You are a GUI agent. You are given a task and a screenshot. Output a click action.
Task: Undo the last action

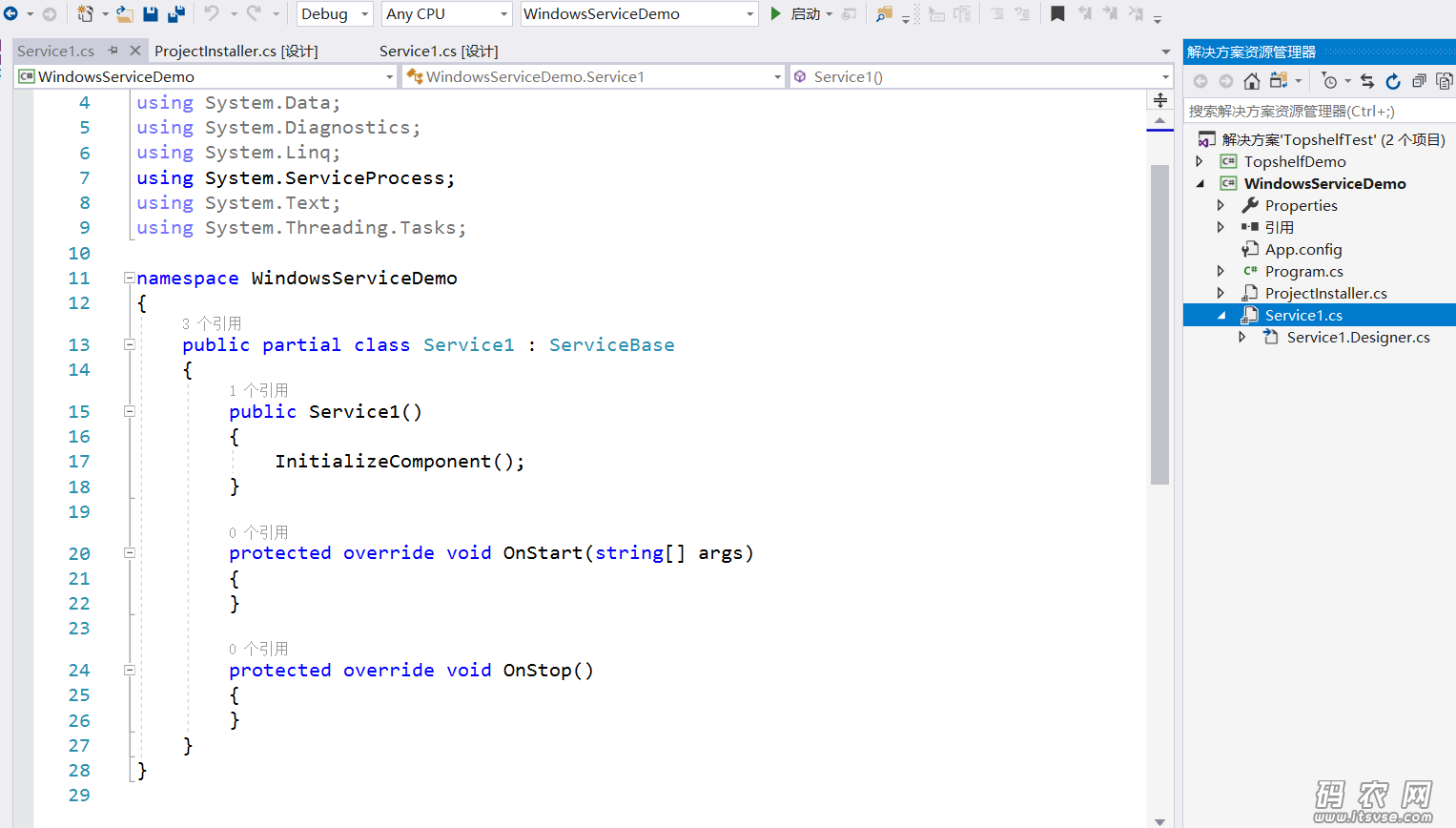tap(212, 14)
